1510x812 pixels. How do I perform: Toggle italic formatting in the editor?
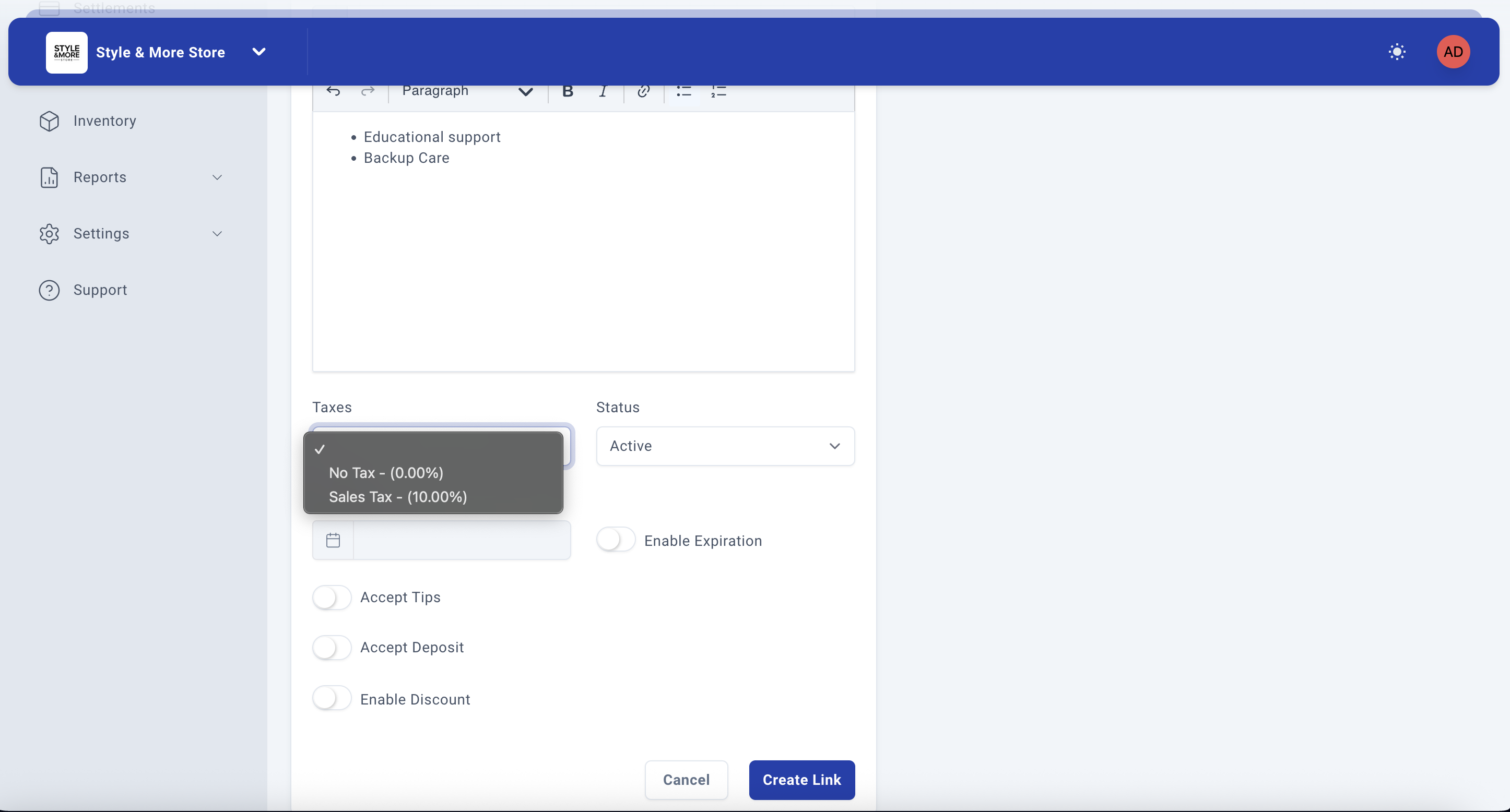pos(603,91)
